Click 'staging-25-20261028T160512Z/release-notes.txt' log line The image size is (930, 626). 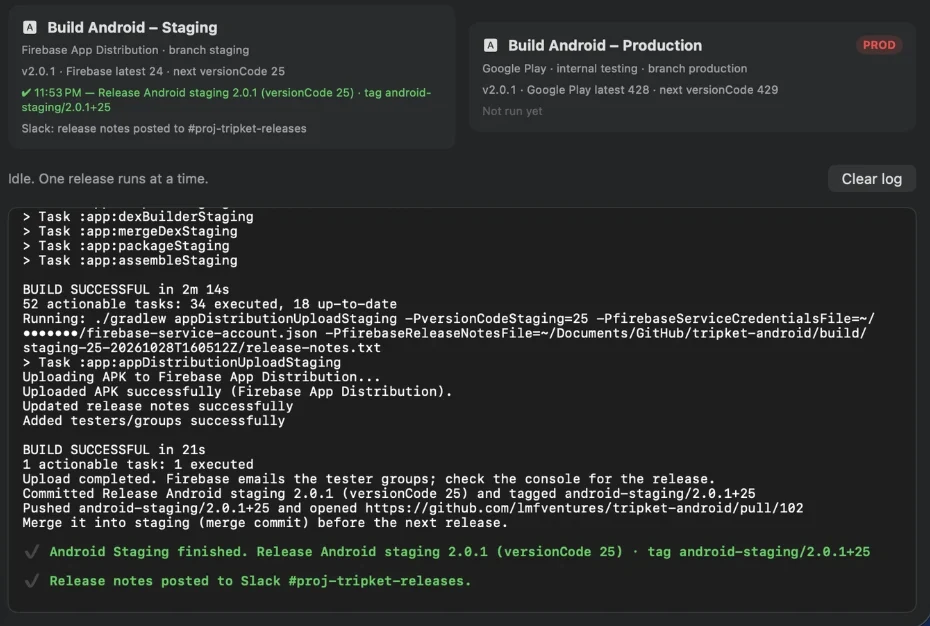click(x=202, y=348)
